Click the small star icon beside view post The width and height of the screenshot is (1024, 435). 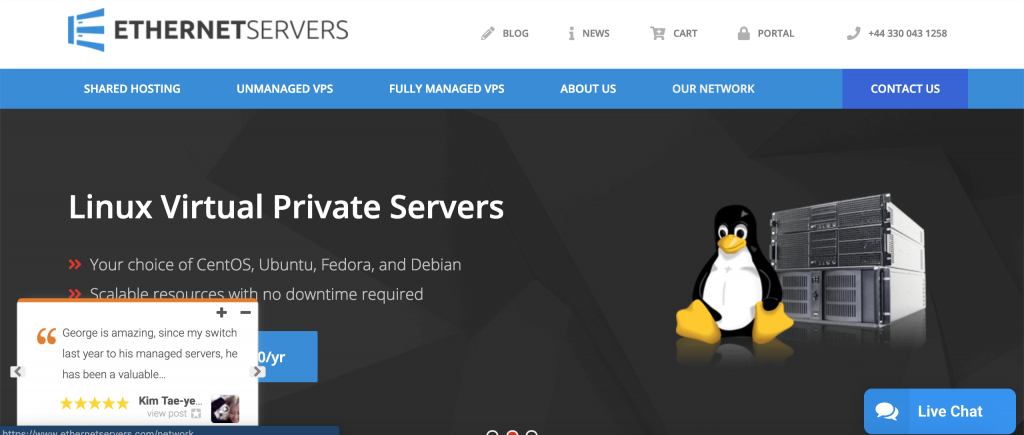pyautogui.click(x=196, y=413)
